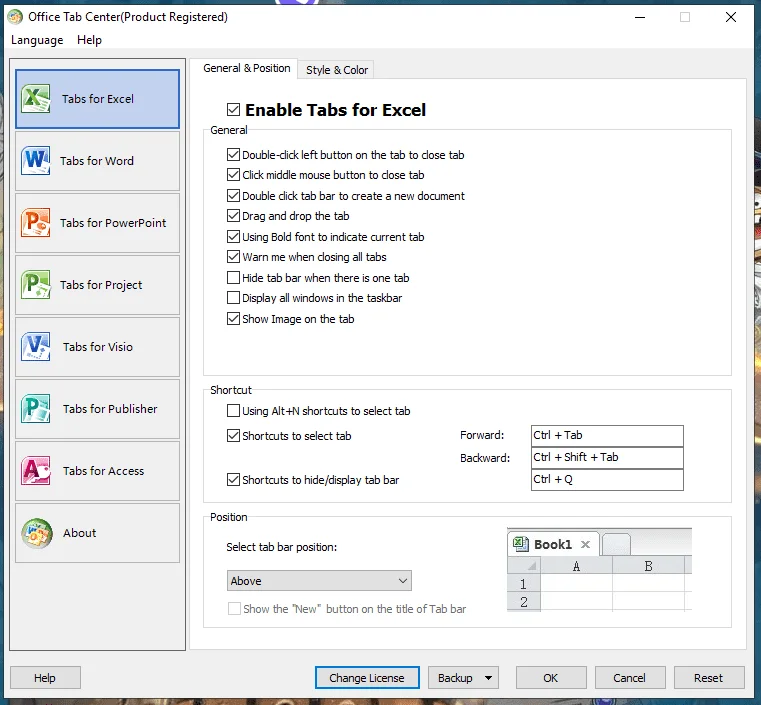Toggle Double click tab bar to create document
This screenshot has width=761, height=705.
(x=233, y=196)
